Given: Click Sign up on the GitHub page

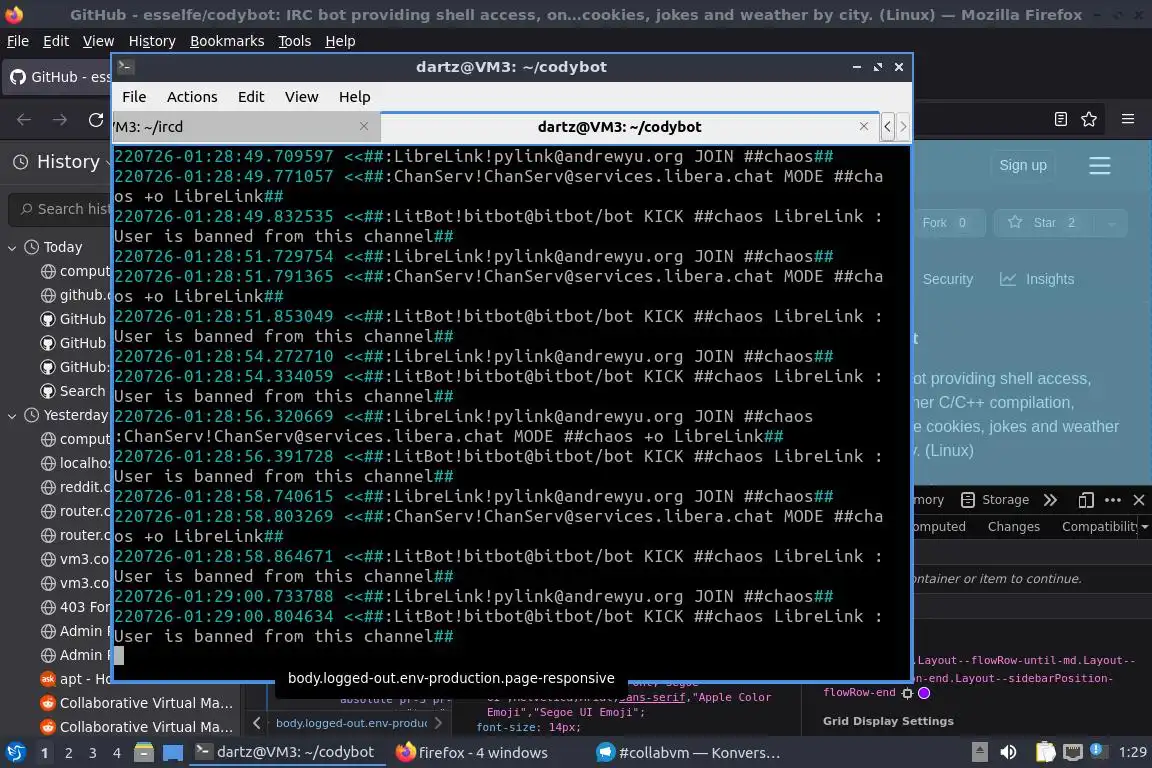Looking at the screenshot, I should [x=1023, y=165].
